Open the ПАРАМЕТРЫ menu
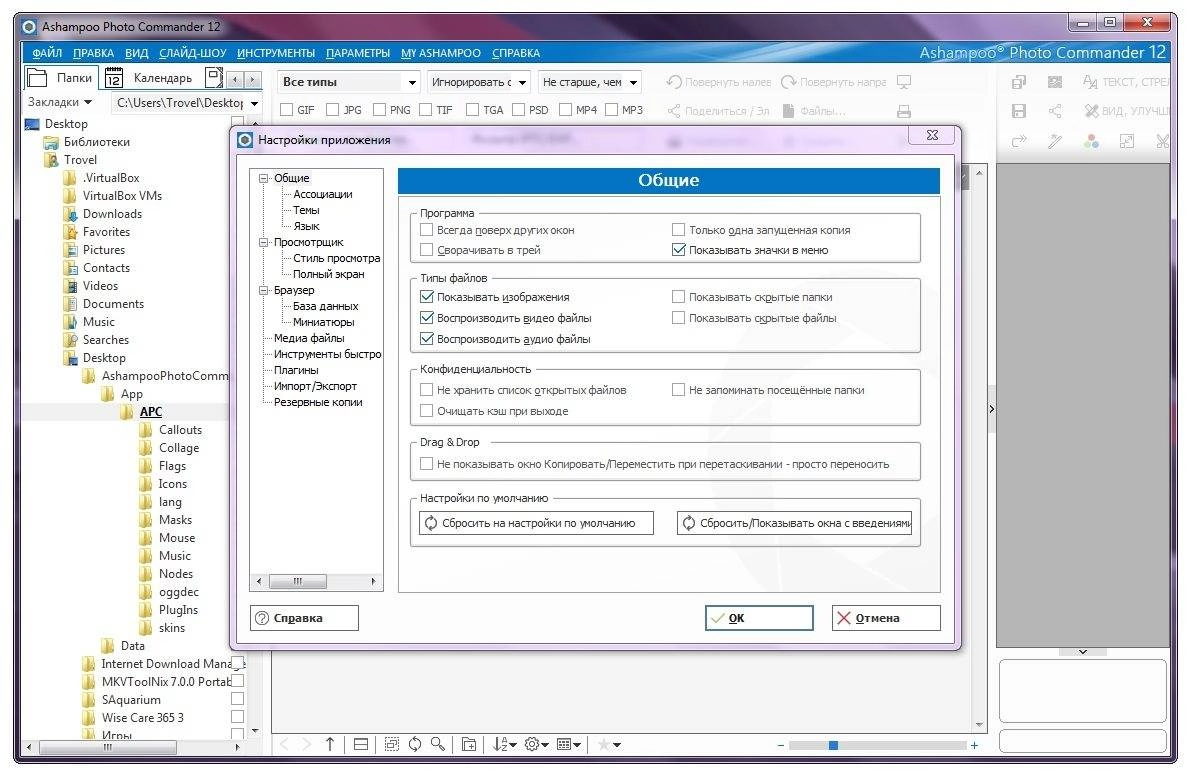Image resolution: width=1195 pixels, height=783 pixels. [358, 53]
